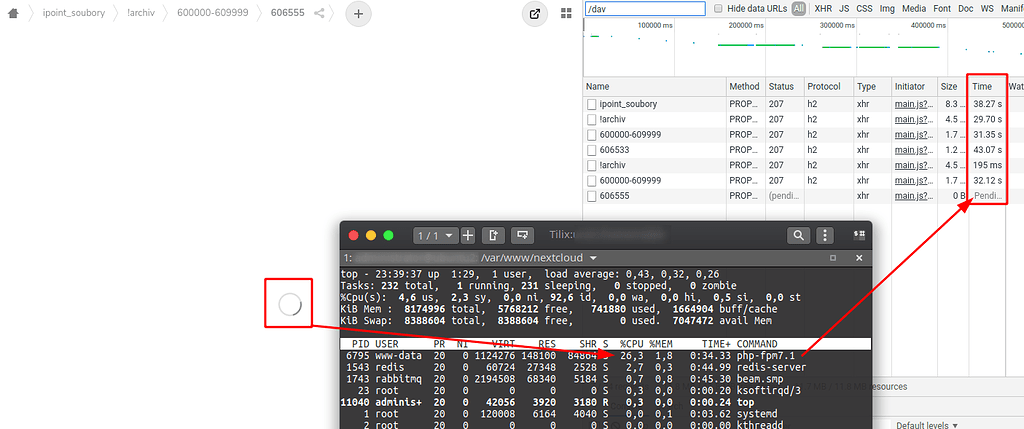This screenshot has width=1024, height=429.
Task: Click the open-in-external-window round icon
Action: (x=535, y=14)
